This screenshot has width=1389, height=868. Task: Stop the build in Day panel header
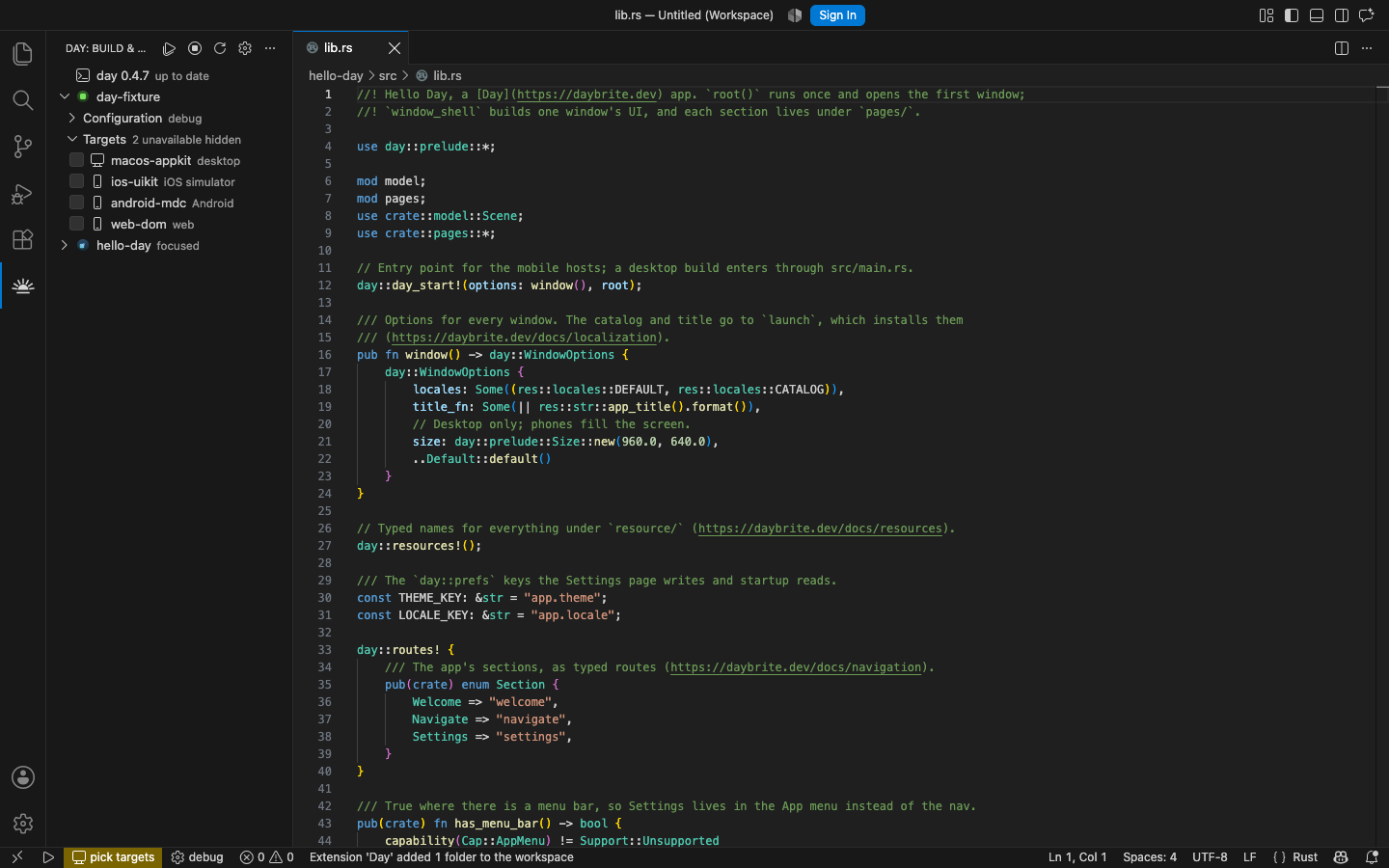pyautogui.click(x=195, y=48)
